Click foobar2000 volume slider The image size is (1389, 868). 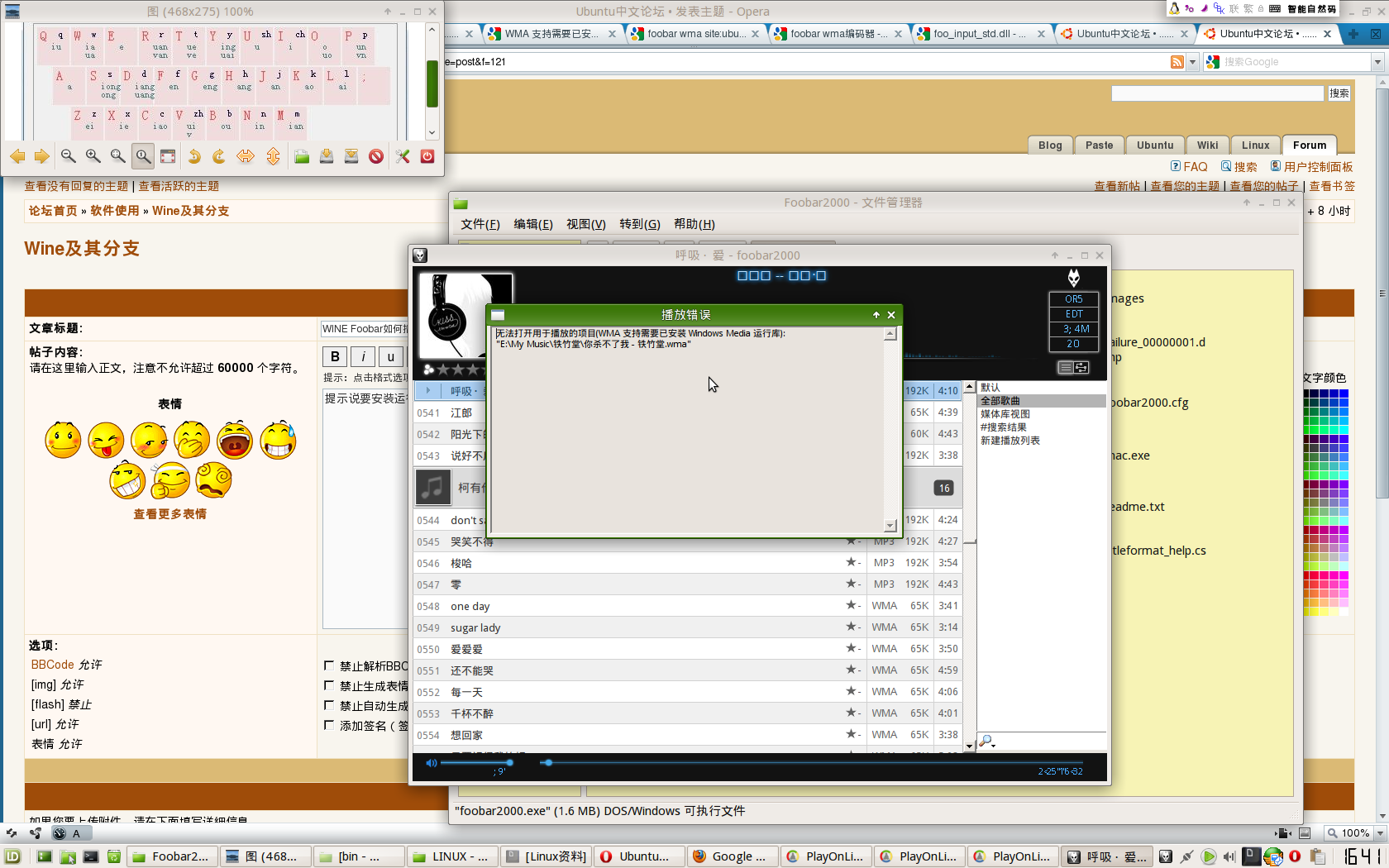tap(476, 763)
